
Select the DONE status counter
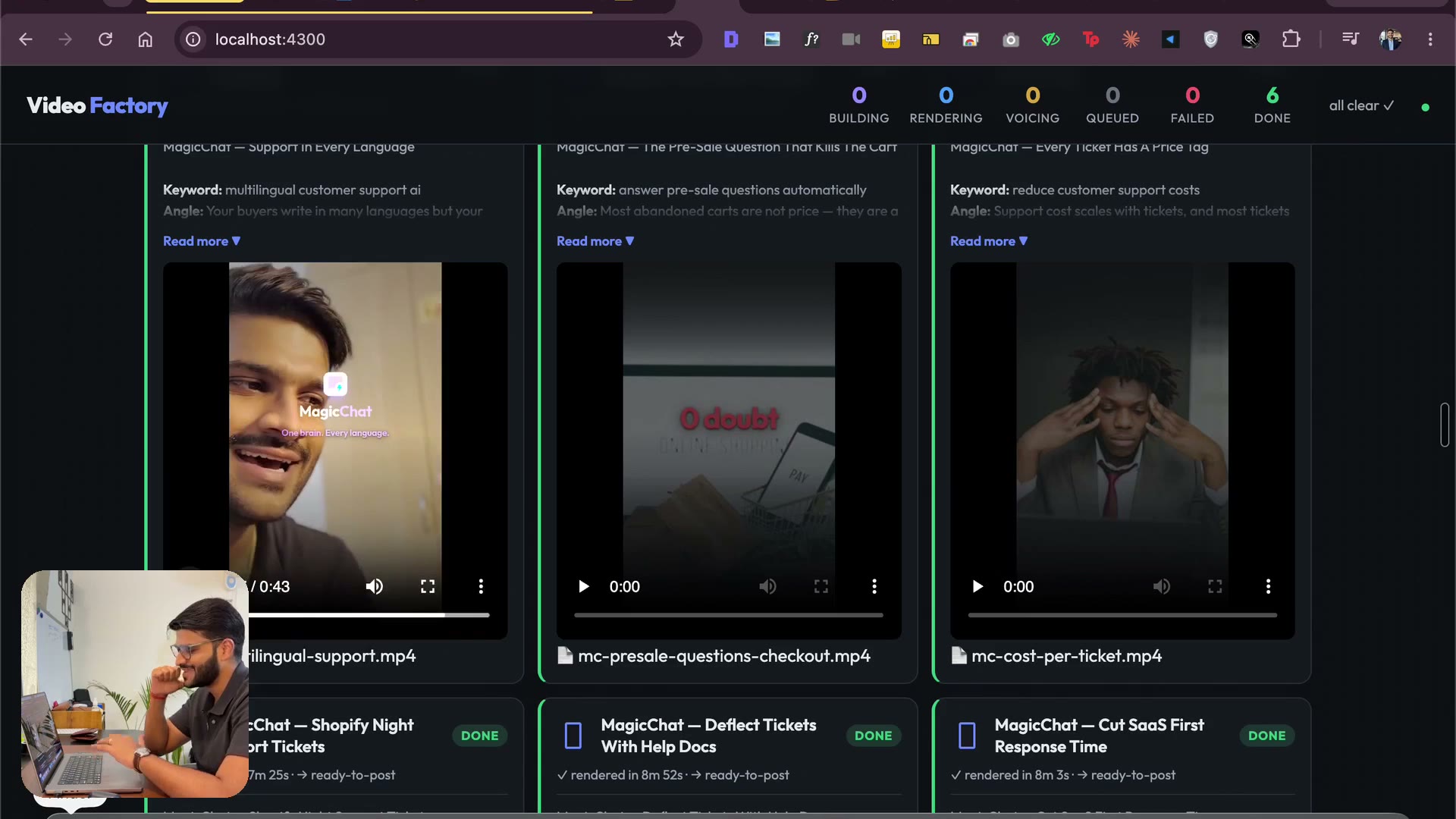point(1272,105)
